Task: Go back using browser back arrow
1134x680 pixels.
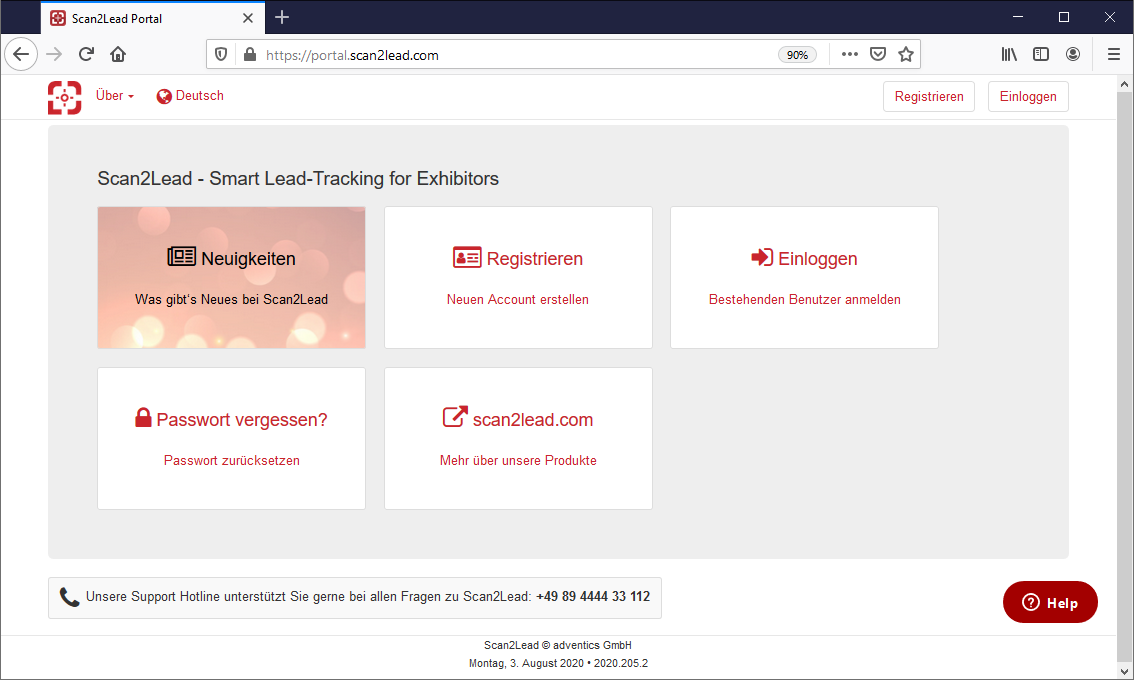Action: coord(21,54)
